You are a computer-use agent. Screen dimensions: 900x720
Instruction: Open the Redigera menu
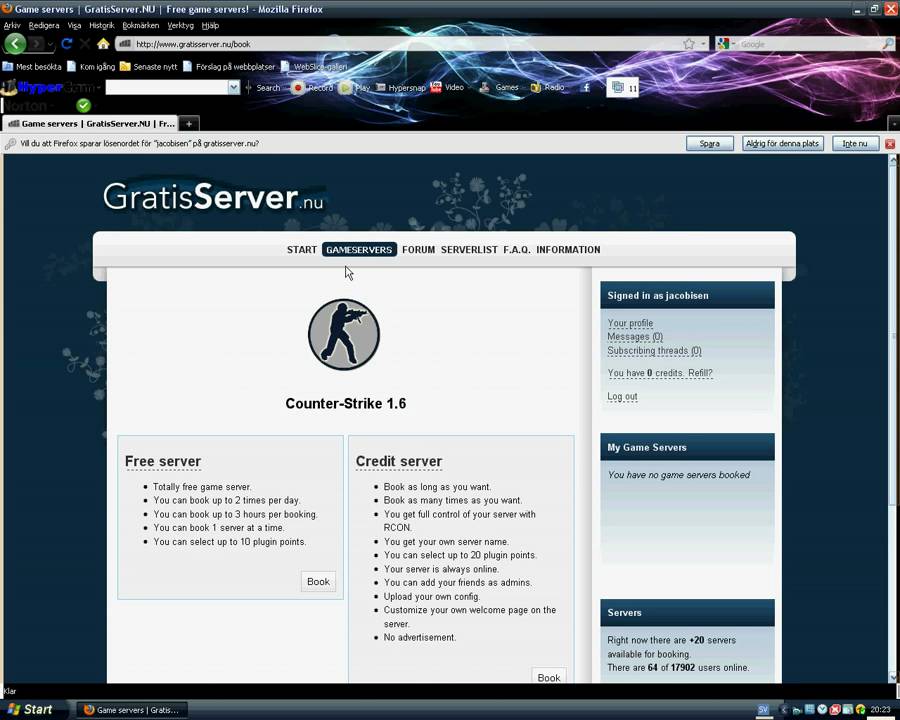tap(44, 25)
